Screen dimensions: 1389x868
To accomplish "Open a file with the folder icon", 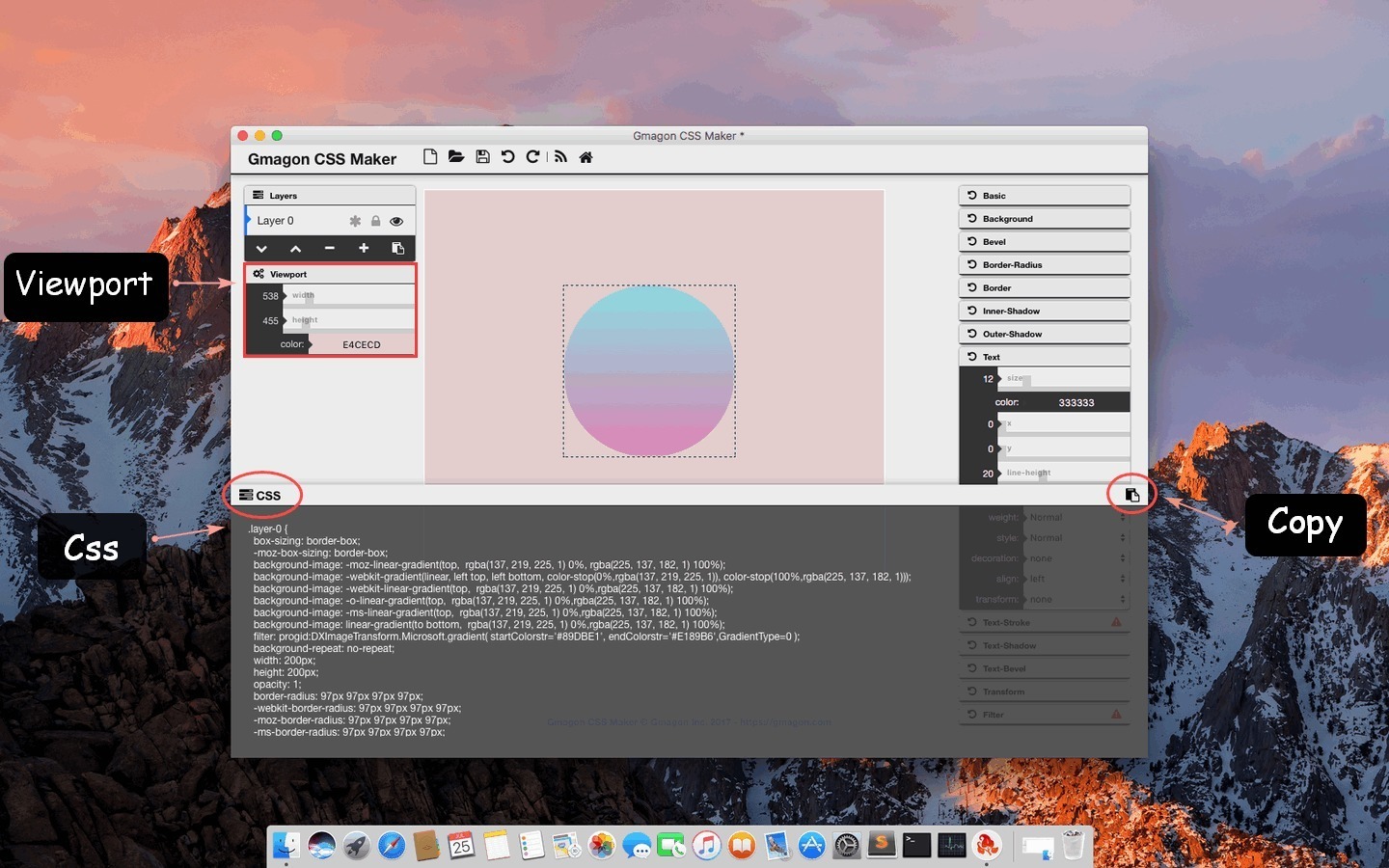I will click(x=456, y=157).
